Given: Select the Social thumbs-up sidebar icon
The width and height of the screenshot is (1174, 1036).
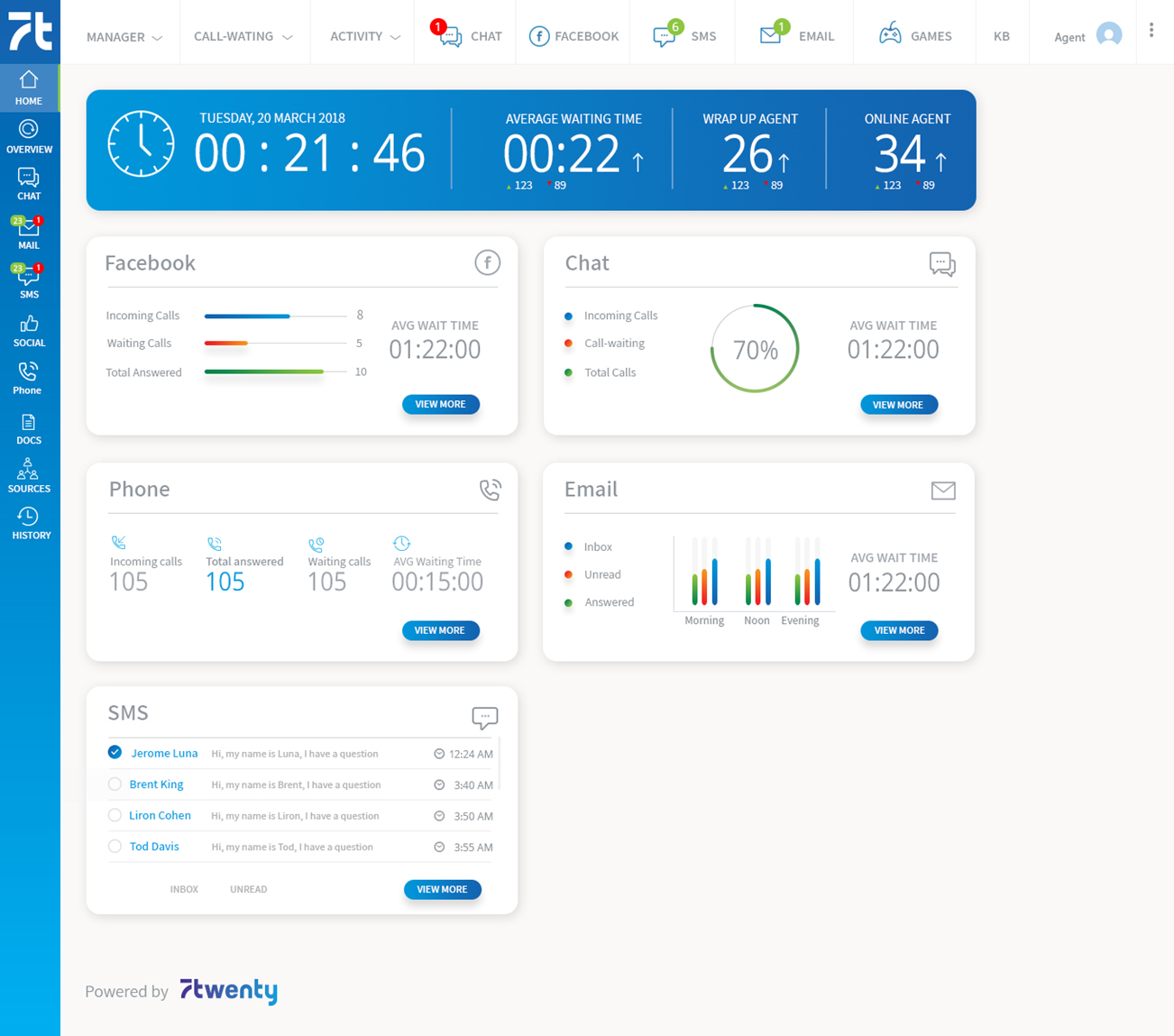Looking at the screenshot, I should pyautogui.click(x=29, y=330).
